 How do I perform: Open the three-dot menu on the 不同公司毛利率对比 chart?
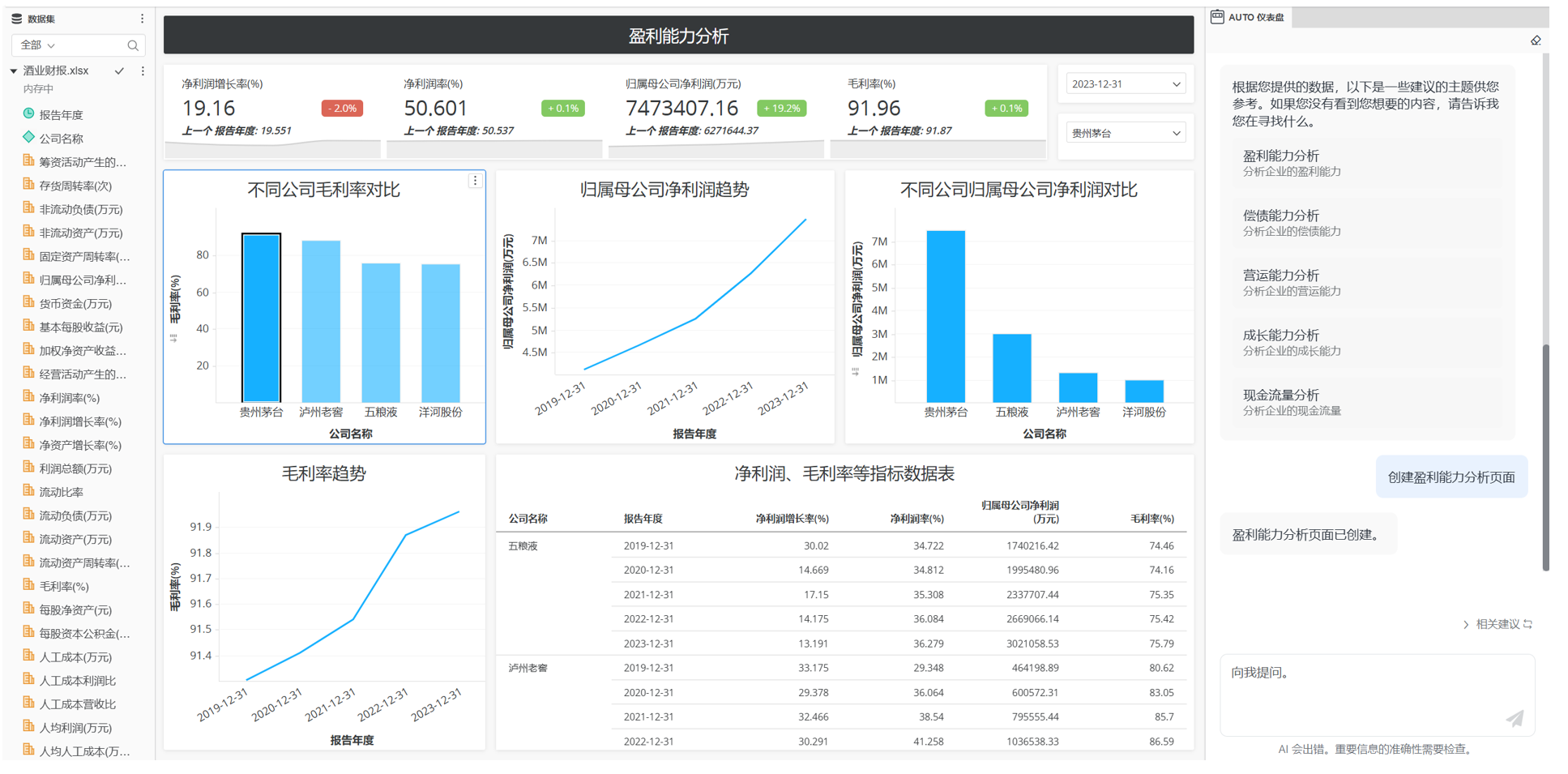click(x=475, y=182)
